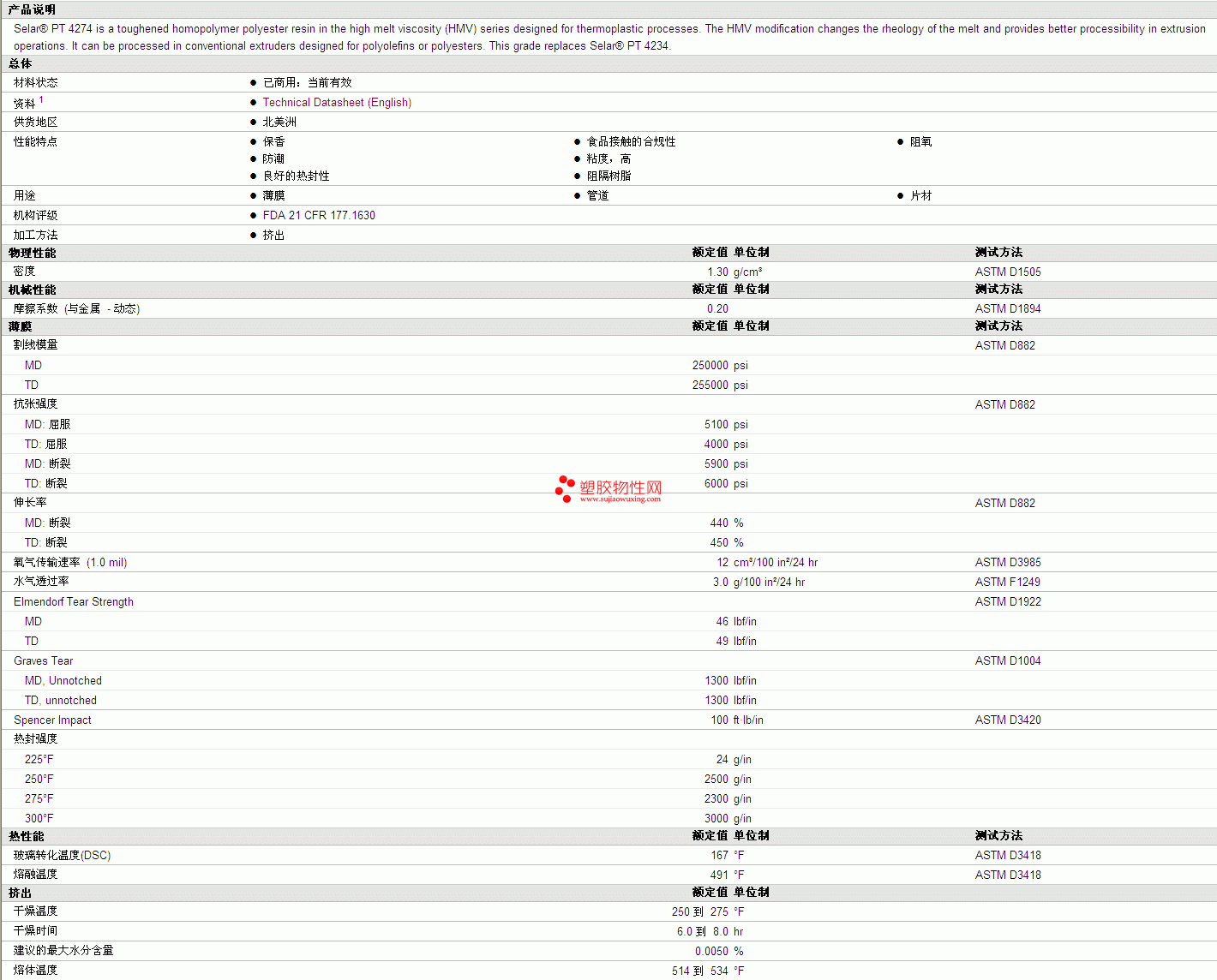Click the 热性能 section header
Screen dimensions: 1217x980
[26, 836]
